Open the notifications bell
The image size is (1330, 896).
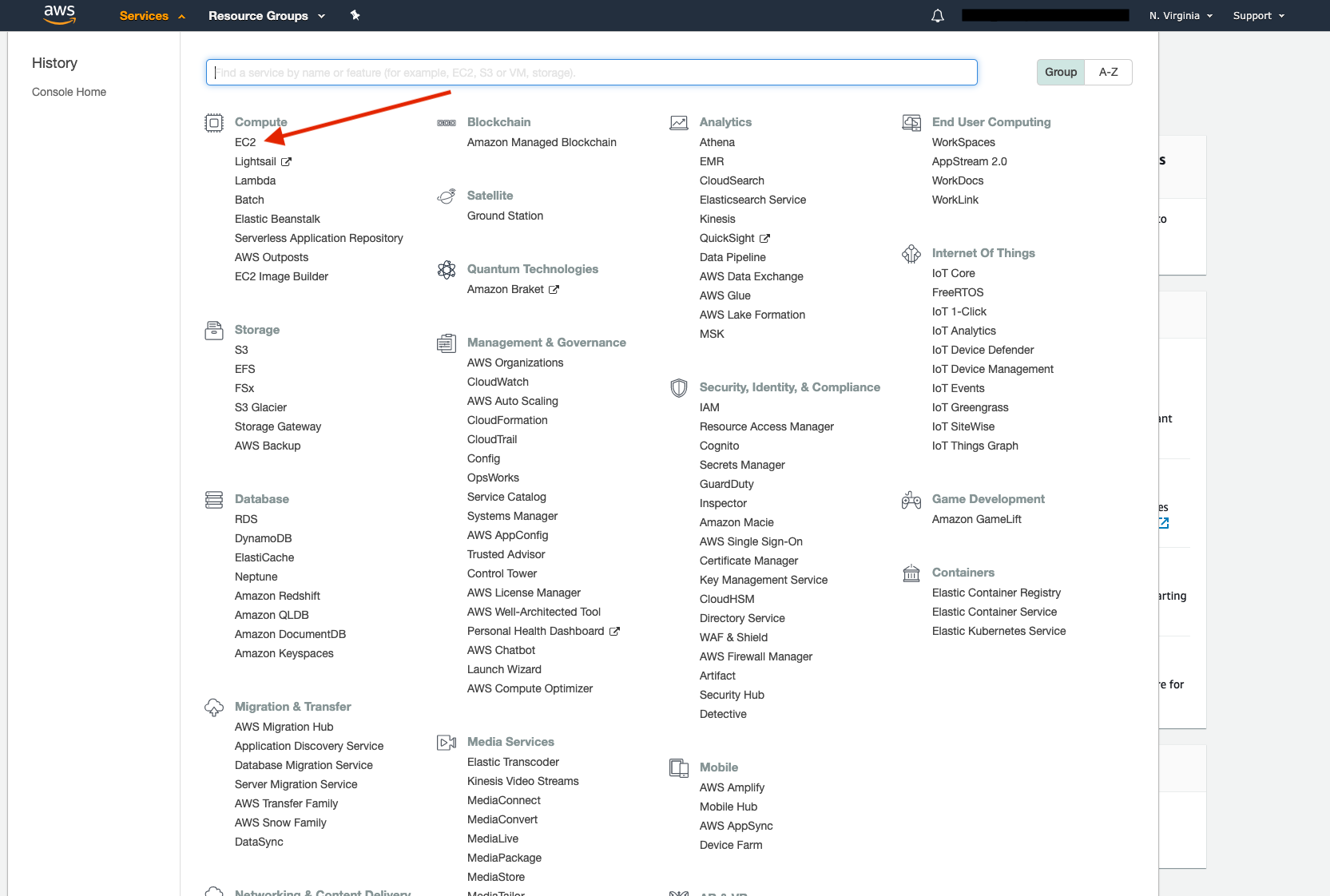(938, 16)
